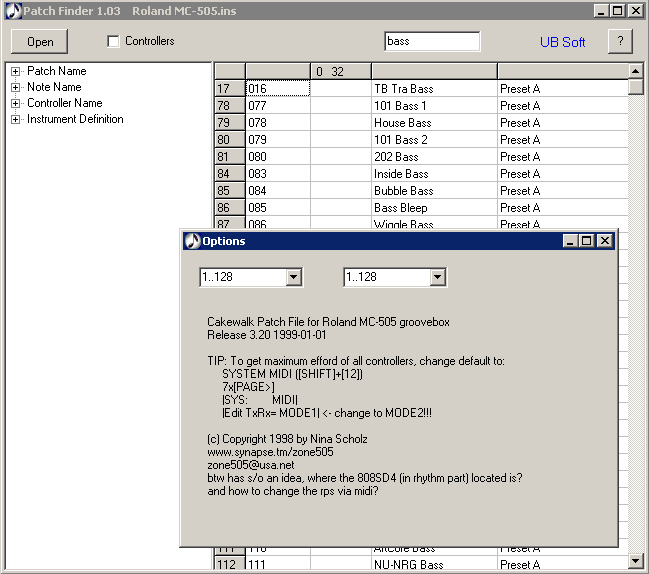Click the scroll down arrow of patch list
The image size is (649, 574).
[x=635, y=561]
